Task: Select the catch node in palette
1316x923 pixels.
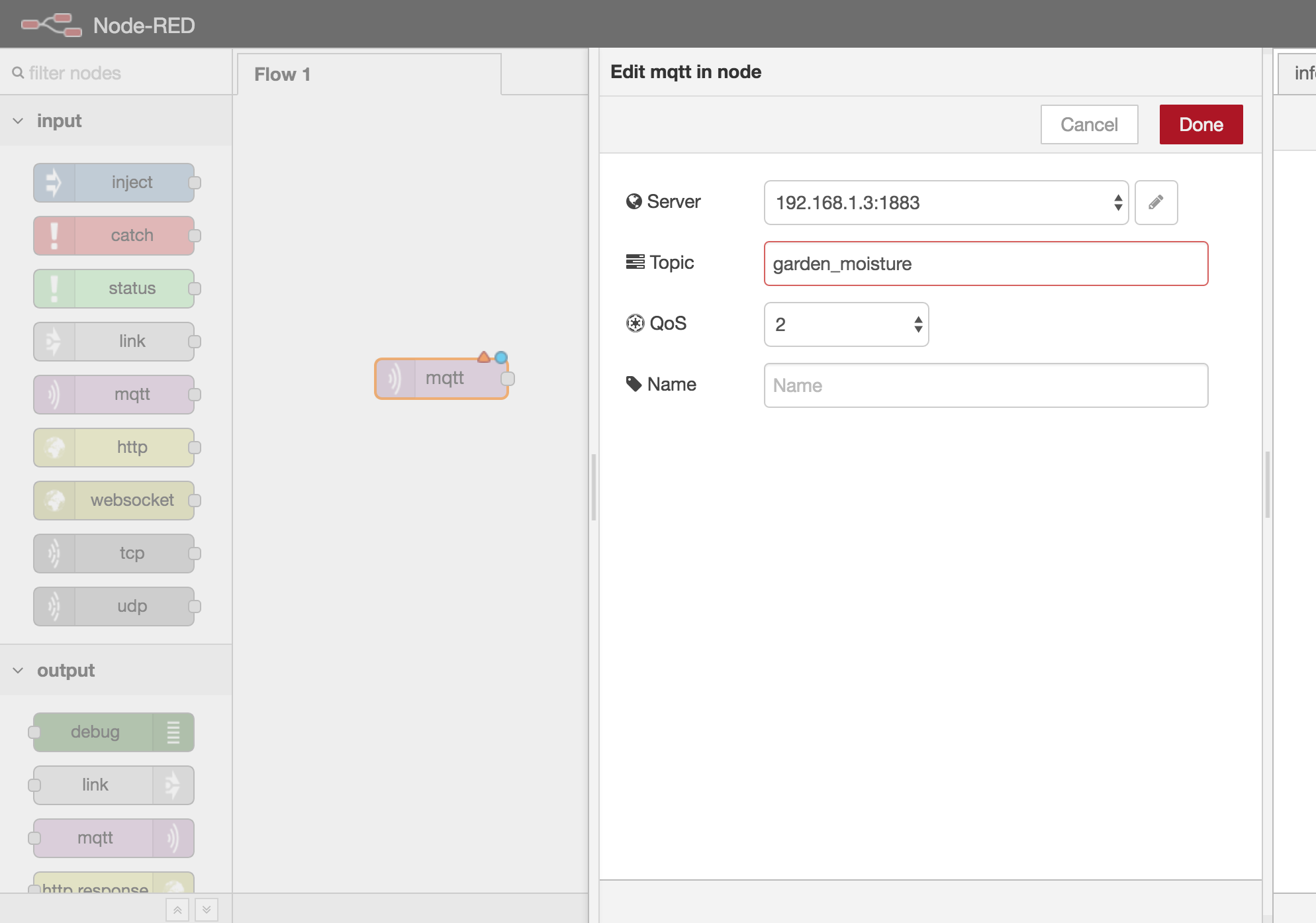Action: pyautogui.click(x=114, y=236)
